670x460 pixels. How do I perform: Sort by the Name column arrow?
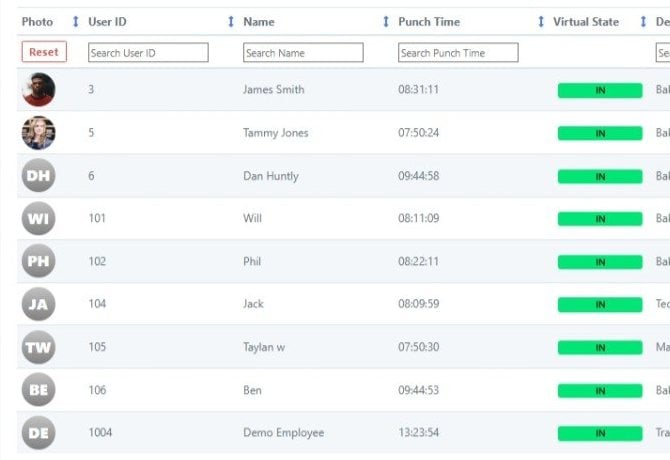point(386,21)
